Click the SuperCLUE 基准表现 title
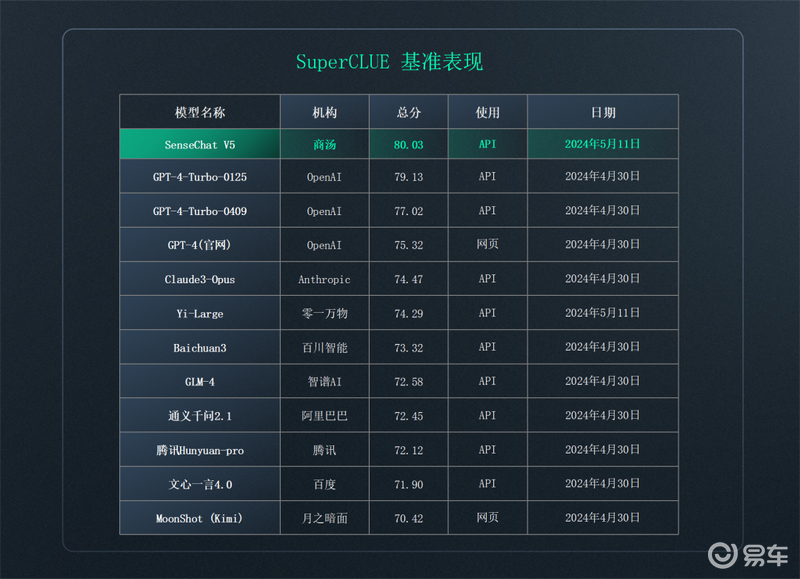The image size is (800, 579). pos(389,62)
